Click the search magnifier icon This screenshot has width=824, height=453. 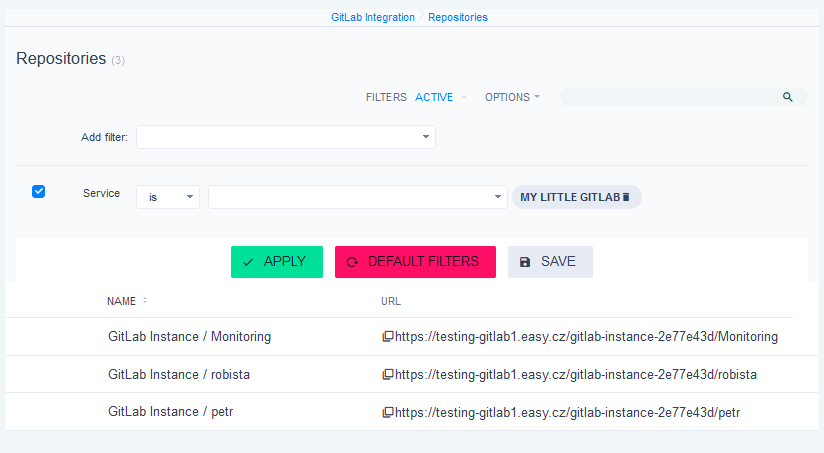pos(788,97)
